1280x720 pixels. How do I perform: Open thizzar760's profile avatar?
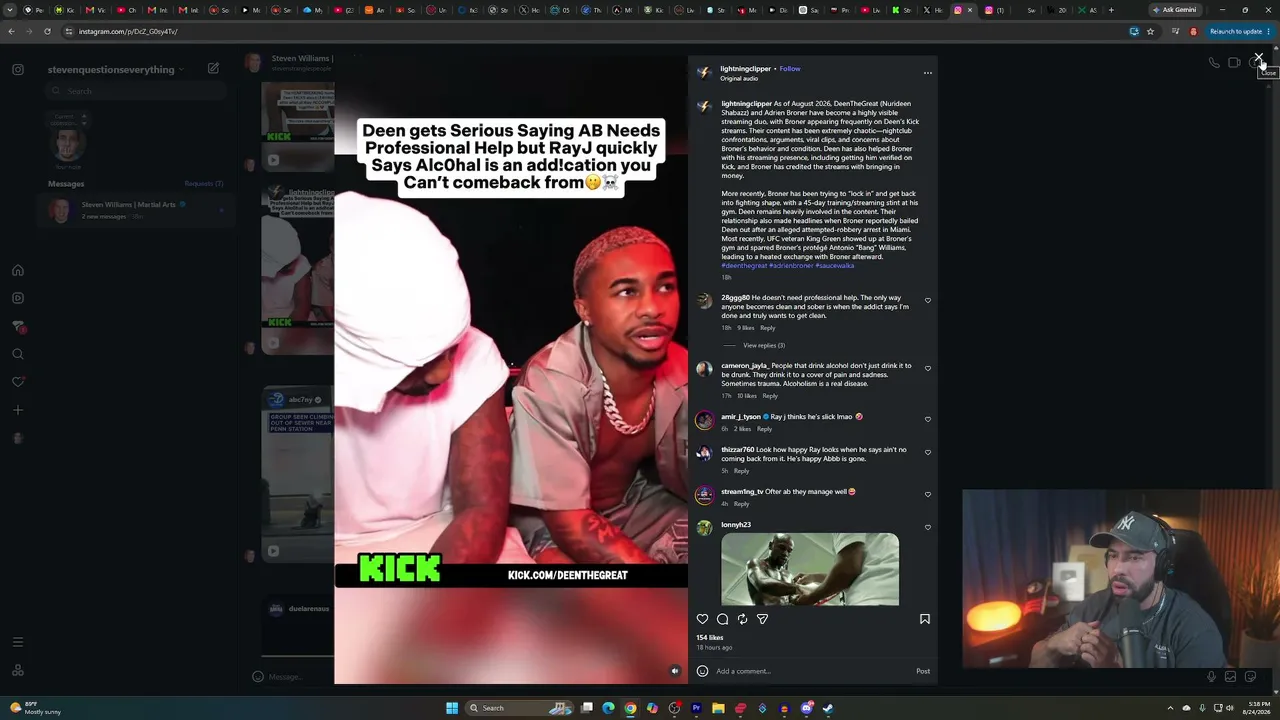click(x=704, y=453)
